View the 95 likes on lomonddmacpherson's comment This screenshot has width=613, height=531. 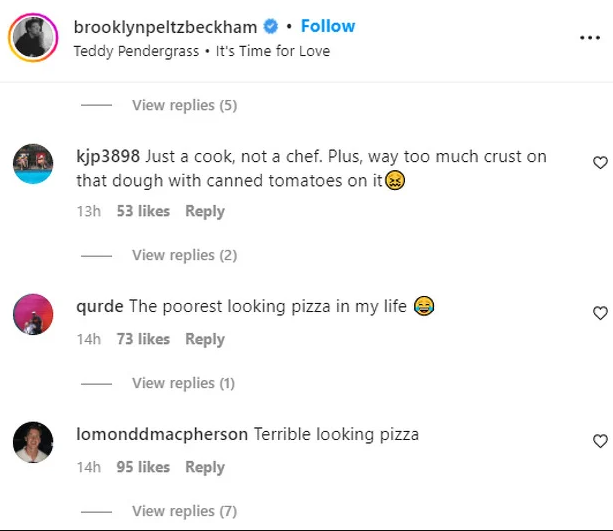[x=143, y=467]
